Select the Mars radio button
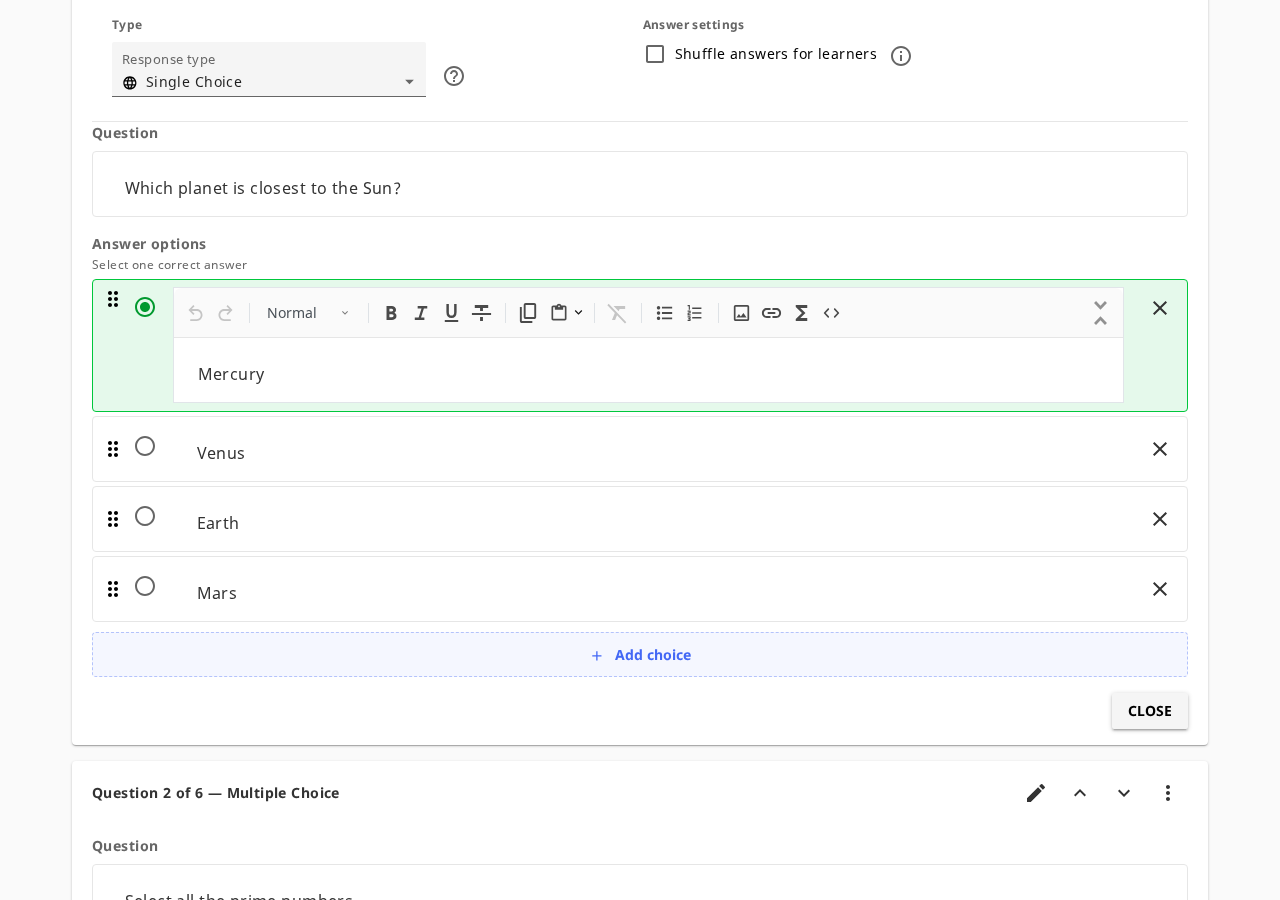Image resolution: width=1280 pixels, height=900 pixels. 145,586
